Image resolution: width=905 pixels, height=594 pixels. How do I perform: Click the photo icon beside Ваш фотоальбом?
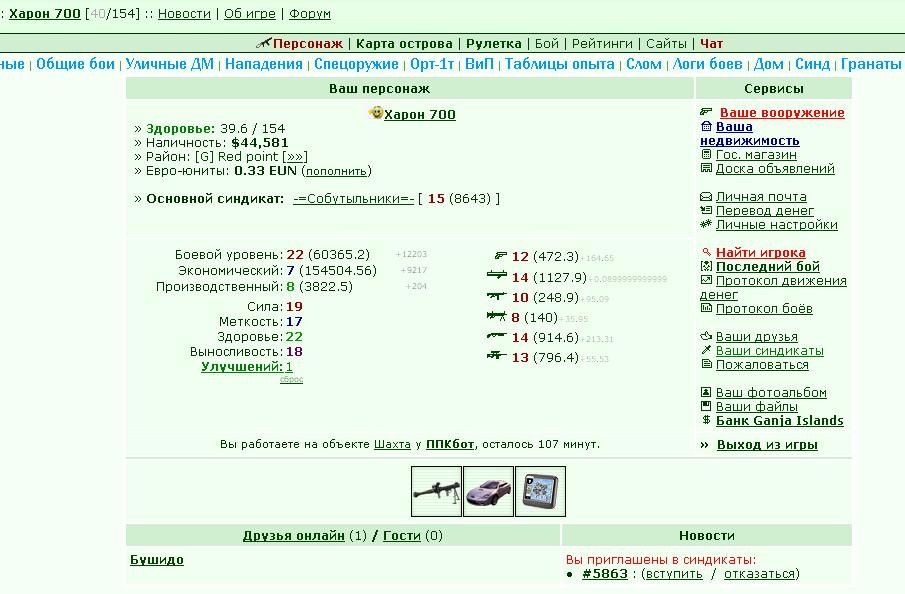tap(706, 392)
